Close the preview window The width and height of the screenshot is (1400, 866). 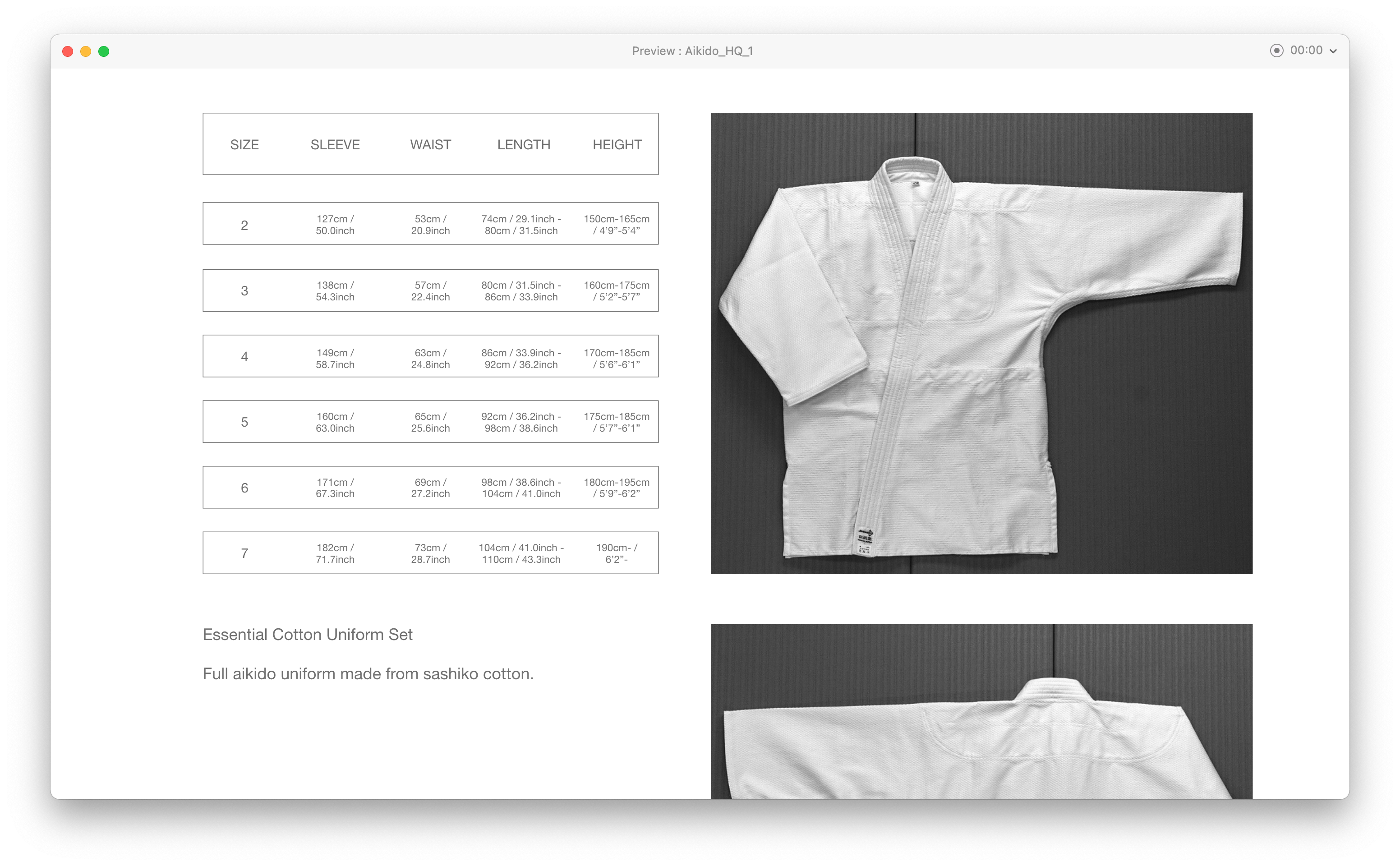[68, 51]
